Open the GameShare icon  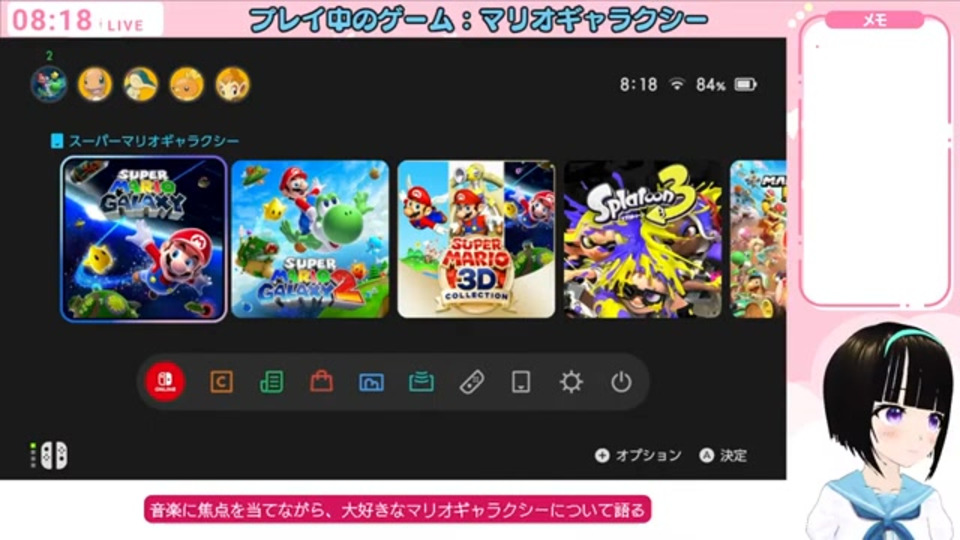point(421,382)
